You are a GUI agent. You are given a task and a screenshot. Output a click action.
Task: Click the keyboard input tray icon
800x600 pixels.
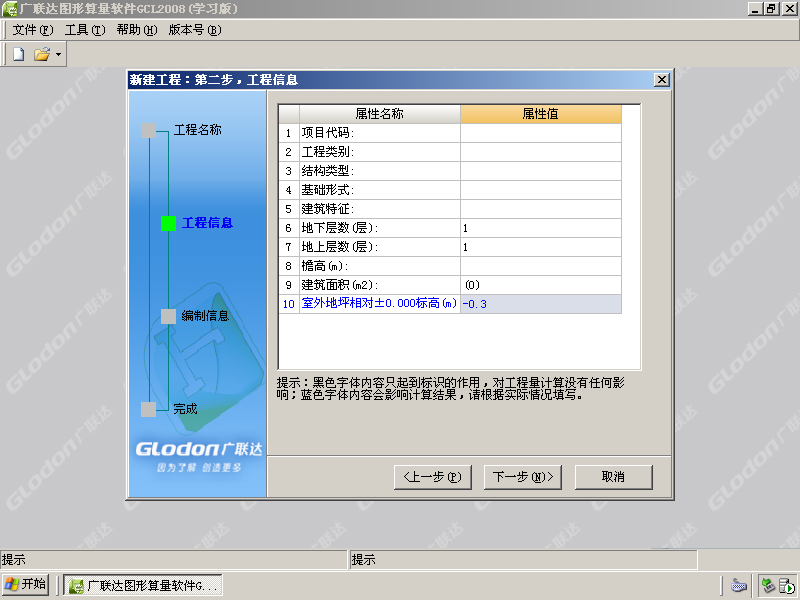click(738, 585)
